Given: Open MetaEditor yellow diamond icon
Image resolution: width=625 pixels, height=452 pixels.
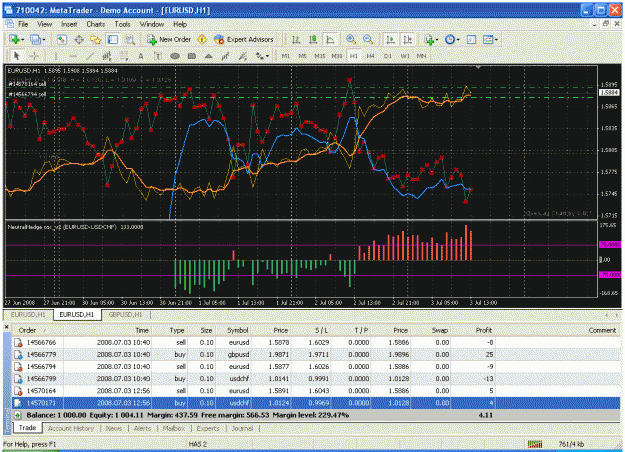Looking at the screenshot, I should tap(202, 39).
